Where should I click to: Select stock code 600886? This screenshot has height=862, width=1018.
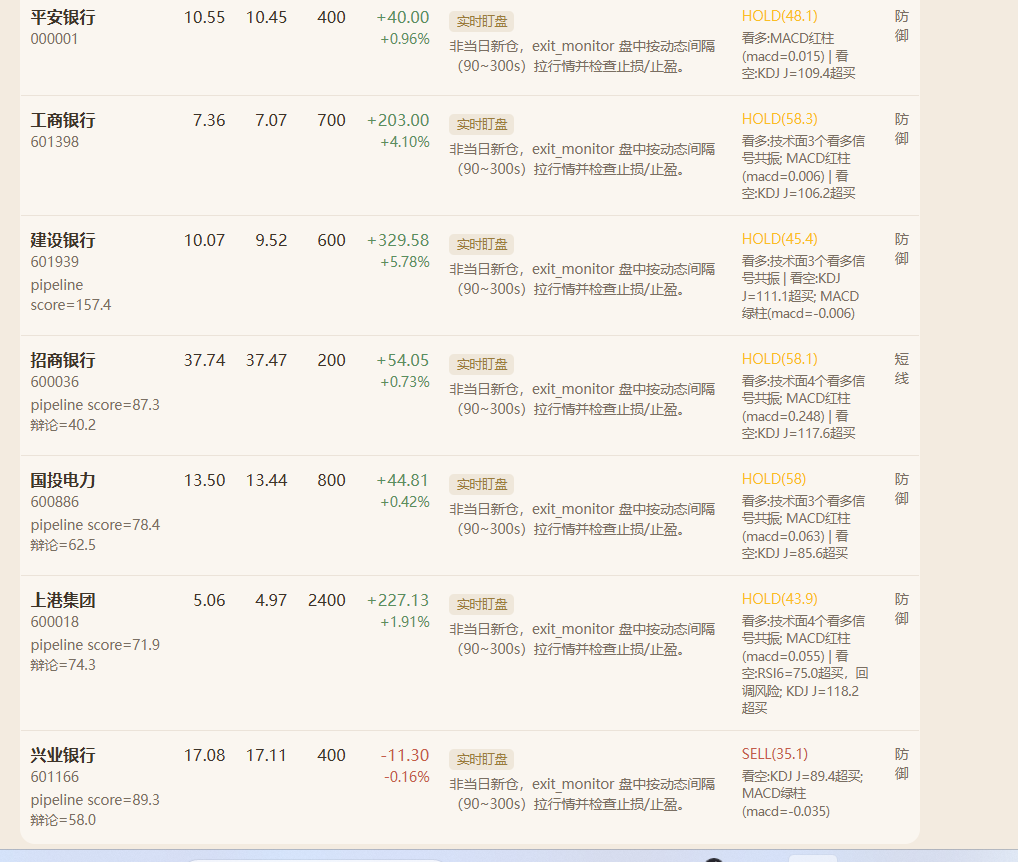(x=55, y=502)
